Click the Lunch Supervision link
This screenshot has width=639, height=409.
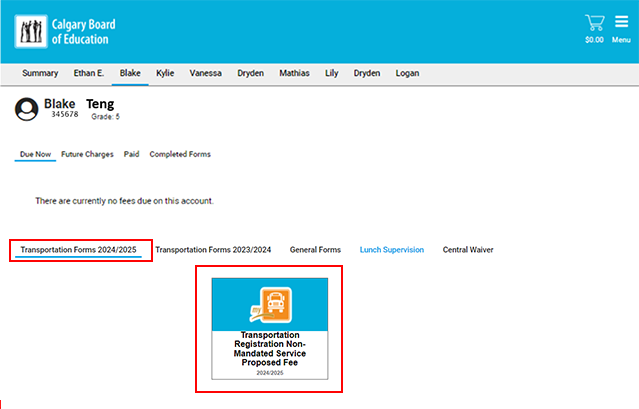click(x=391, y=250)
